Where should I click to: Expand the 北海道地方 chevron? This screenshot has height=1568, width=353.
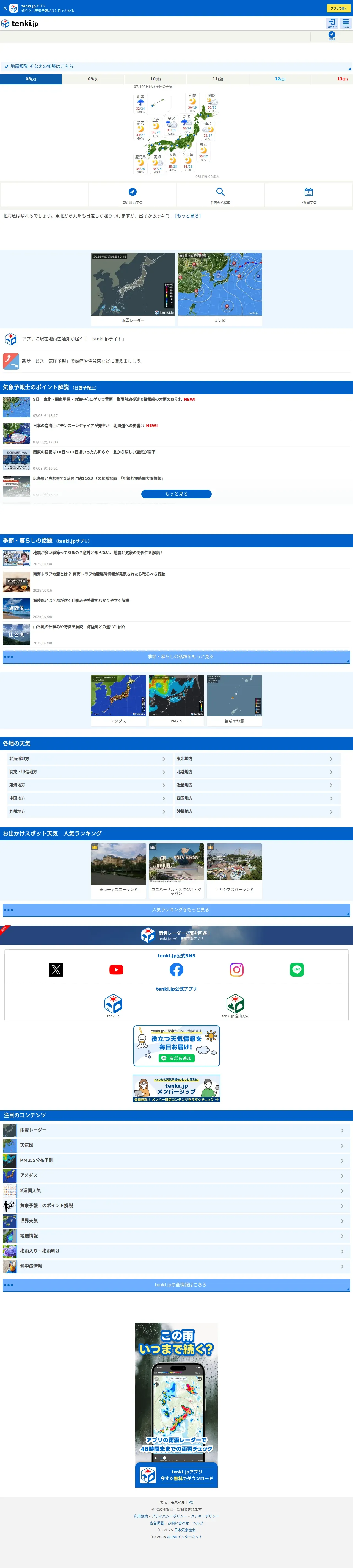(x=164, y=759)
